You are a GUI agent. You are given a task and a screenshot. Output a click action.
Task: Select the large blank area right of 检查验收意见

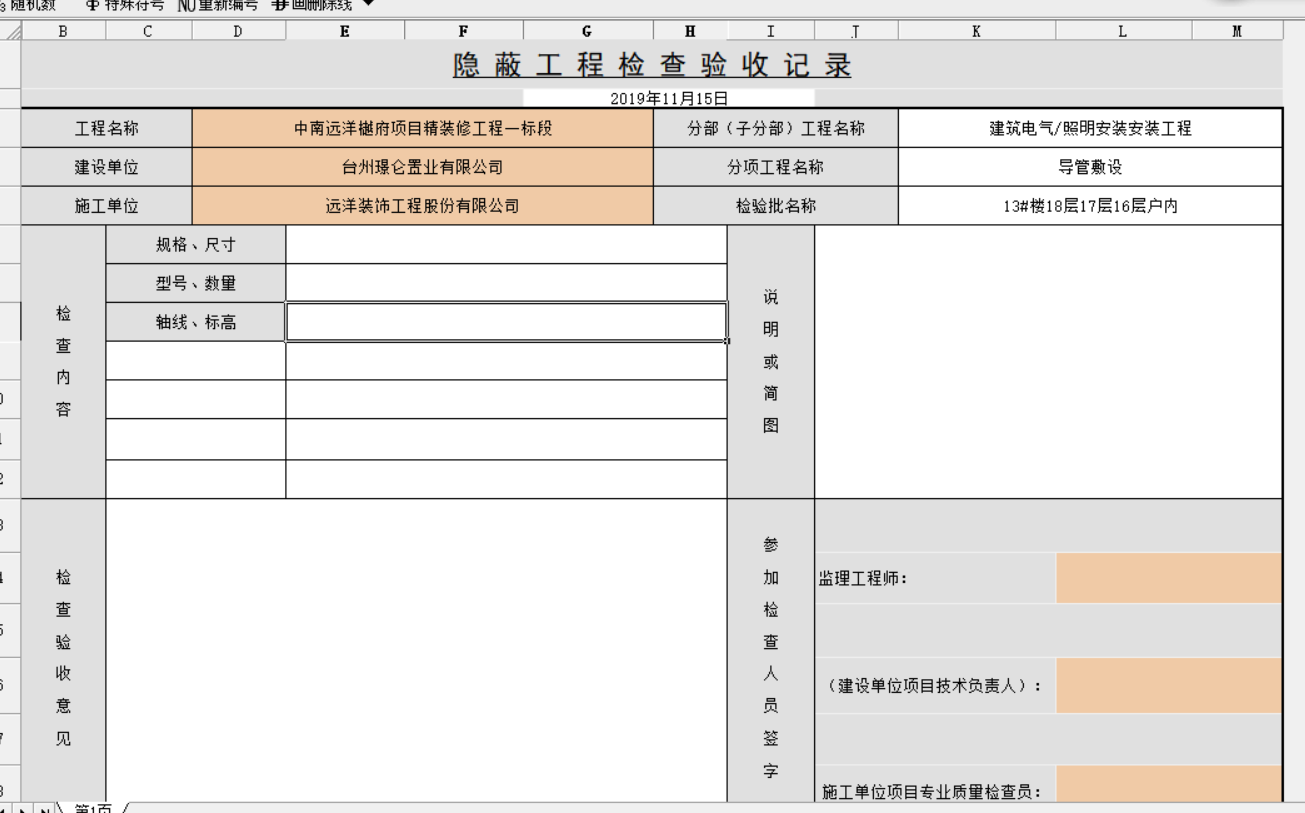pos(416,650)
